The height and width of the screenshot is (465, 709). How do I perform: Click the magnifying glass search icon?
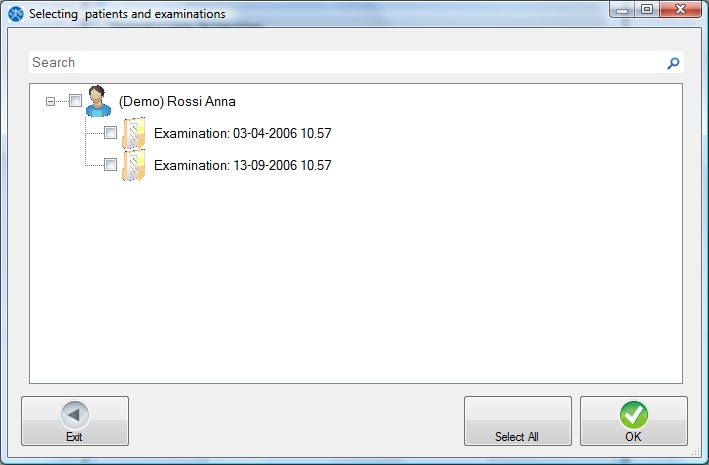point(673,63)
